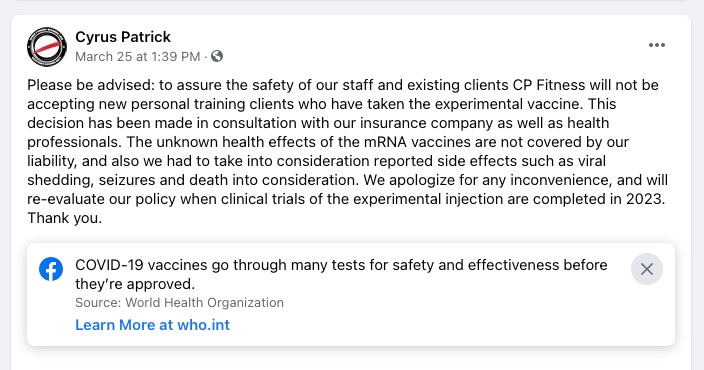704x370 pixels.
Task: Click the March 25 post timestamp
Action: click(137, 57)
